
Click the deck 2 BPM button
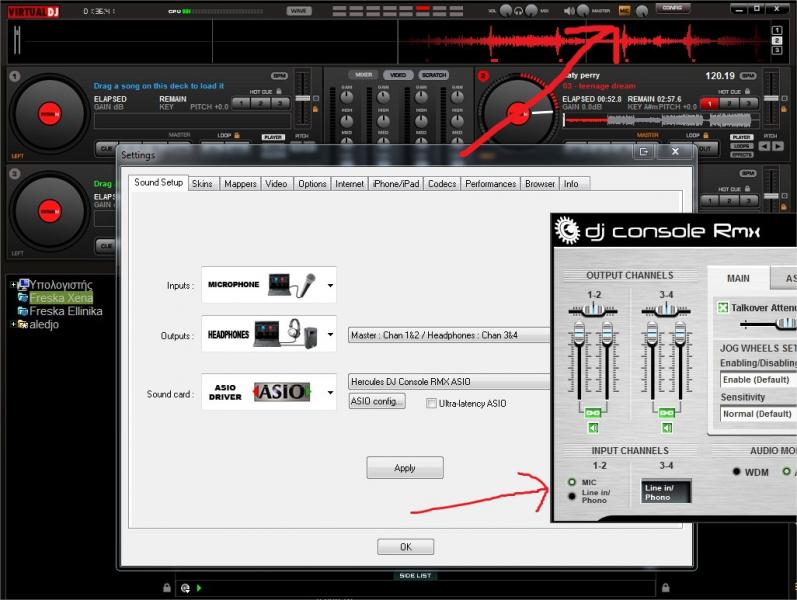[x=748, y=76]
